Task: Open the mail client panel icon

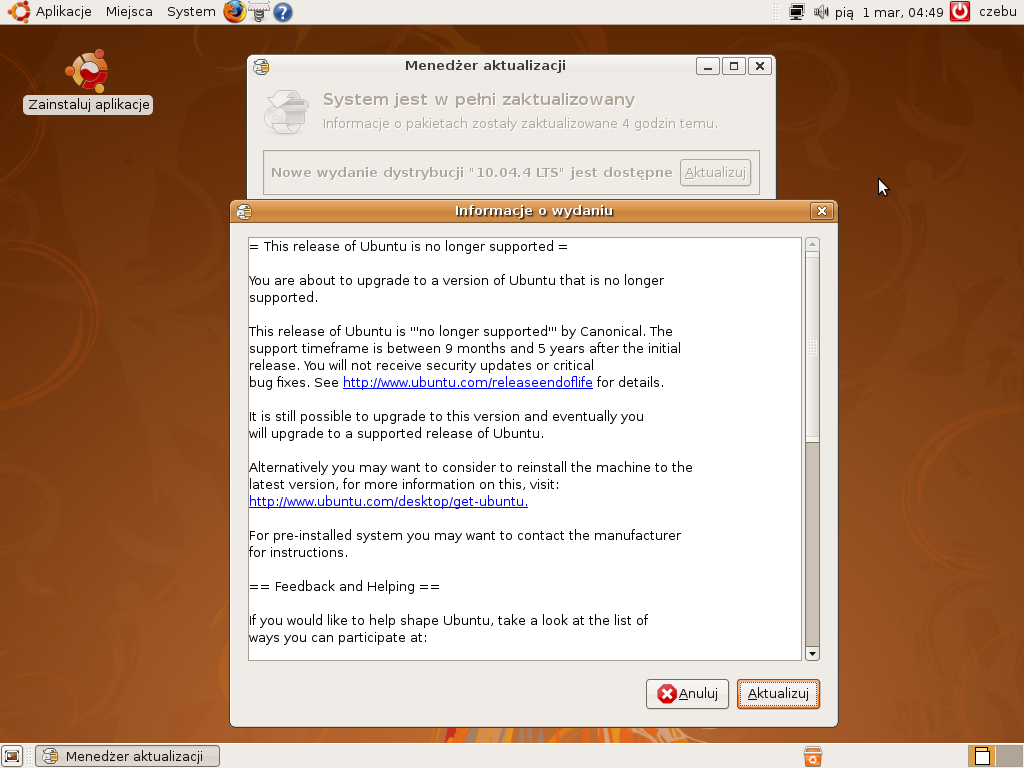Action: (x=259, y=12)
